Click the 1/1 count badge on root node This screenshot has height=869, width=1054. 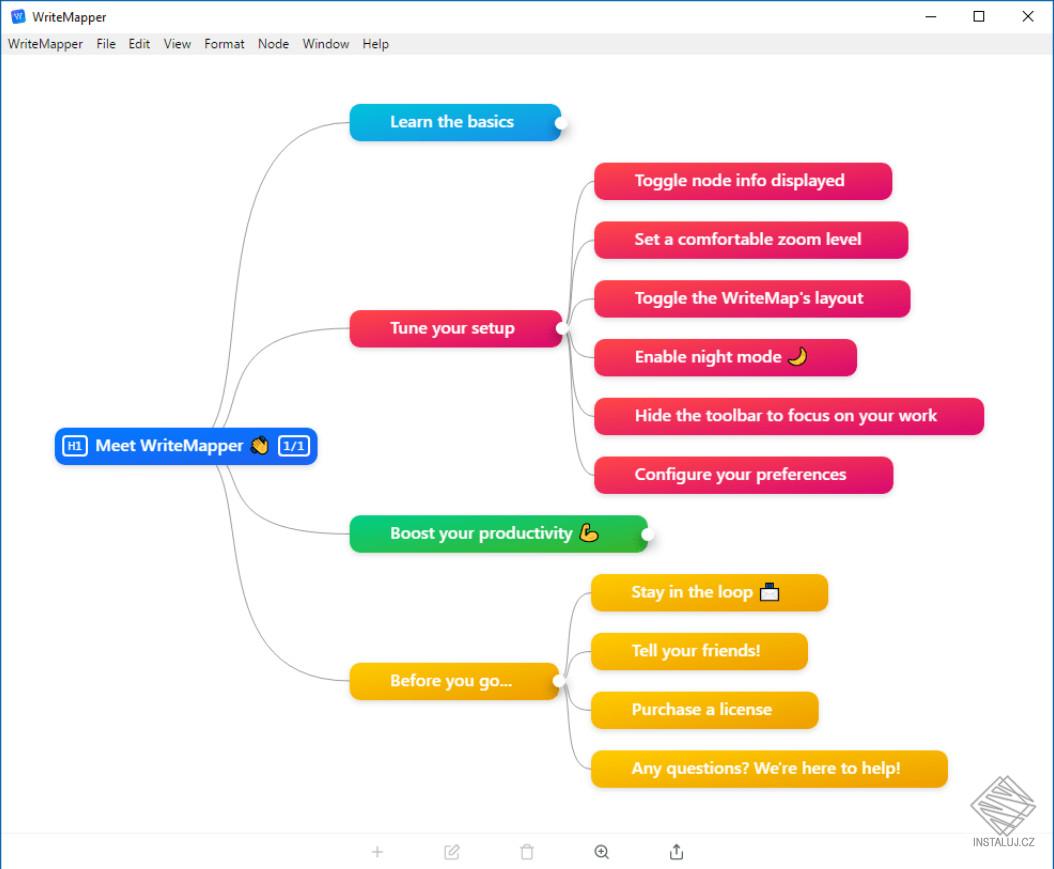[294, 446]
